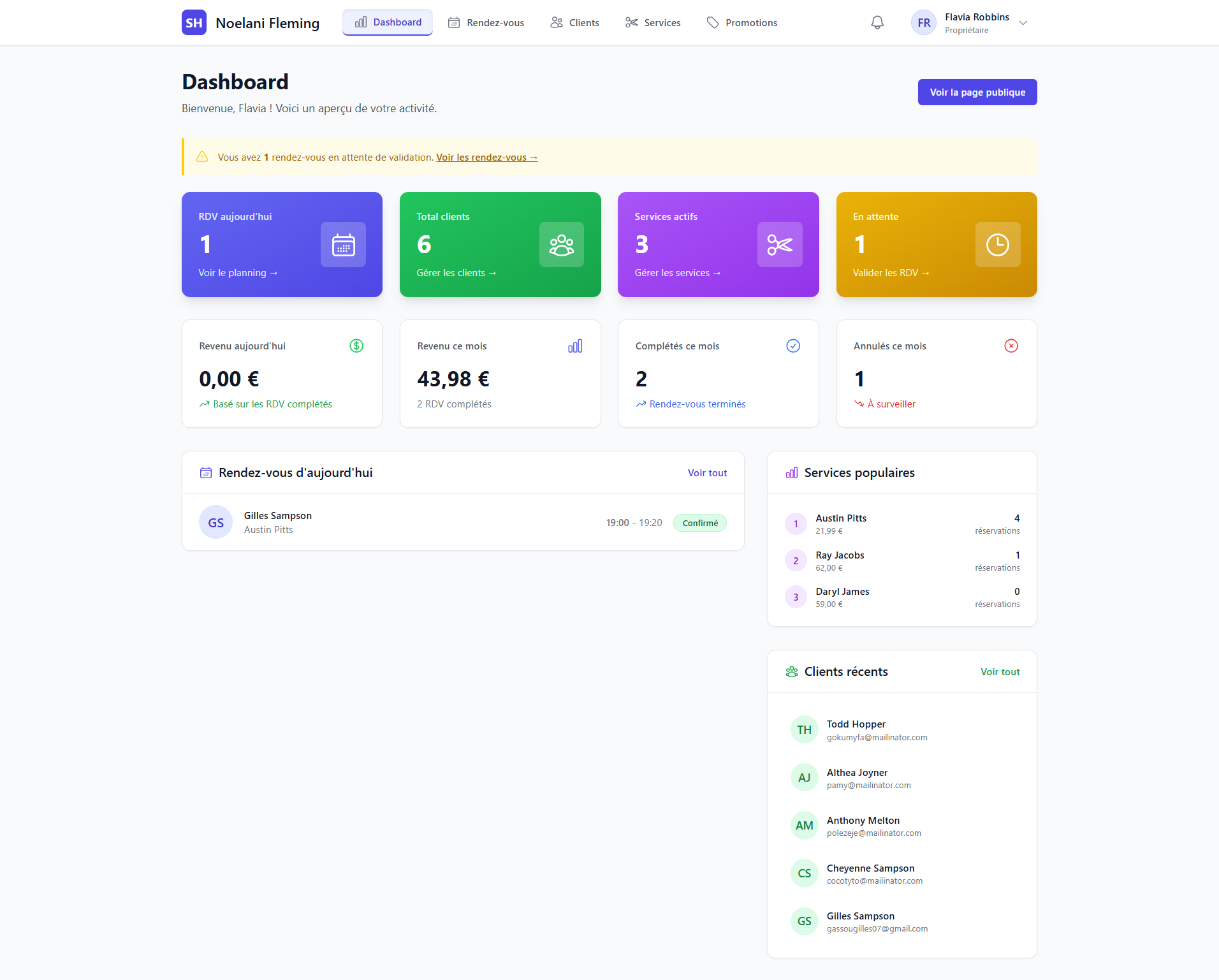Go to the Promotions tab
1219x980 pixels.
coord(742,23)
